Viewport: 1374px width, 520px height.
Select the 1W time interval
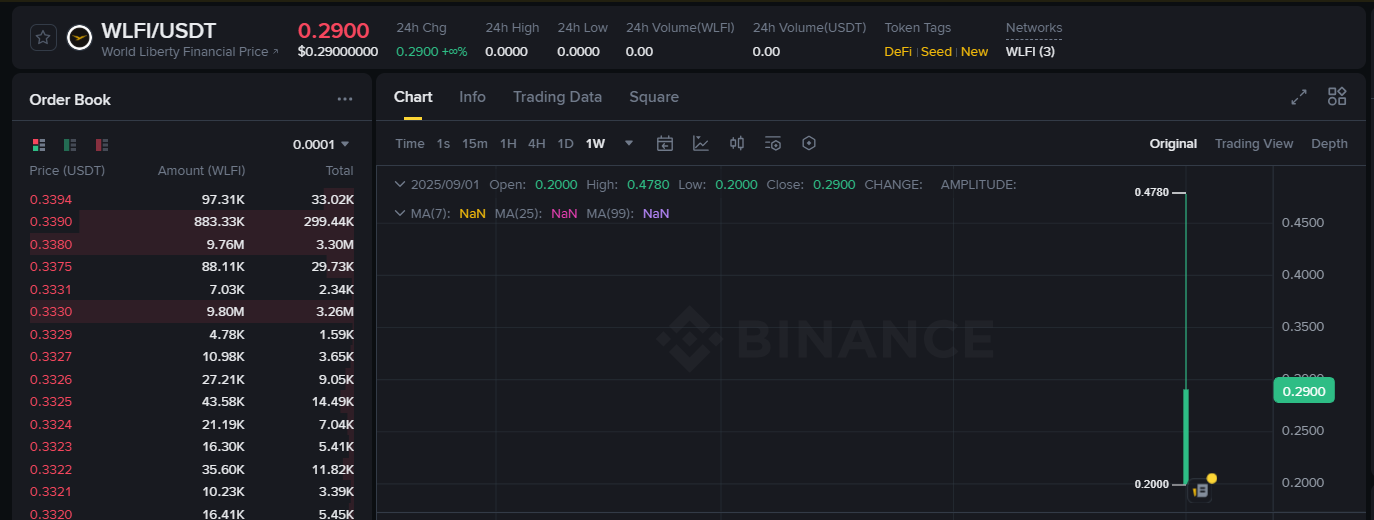pyautogui.click(x=595, y=143)
